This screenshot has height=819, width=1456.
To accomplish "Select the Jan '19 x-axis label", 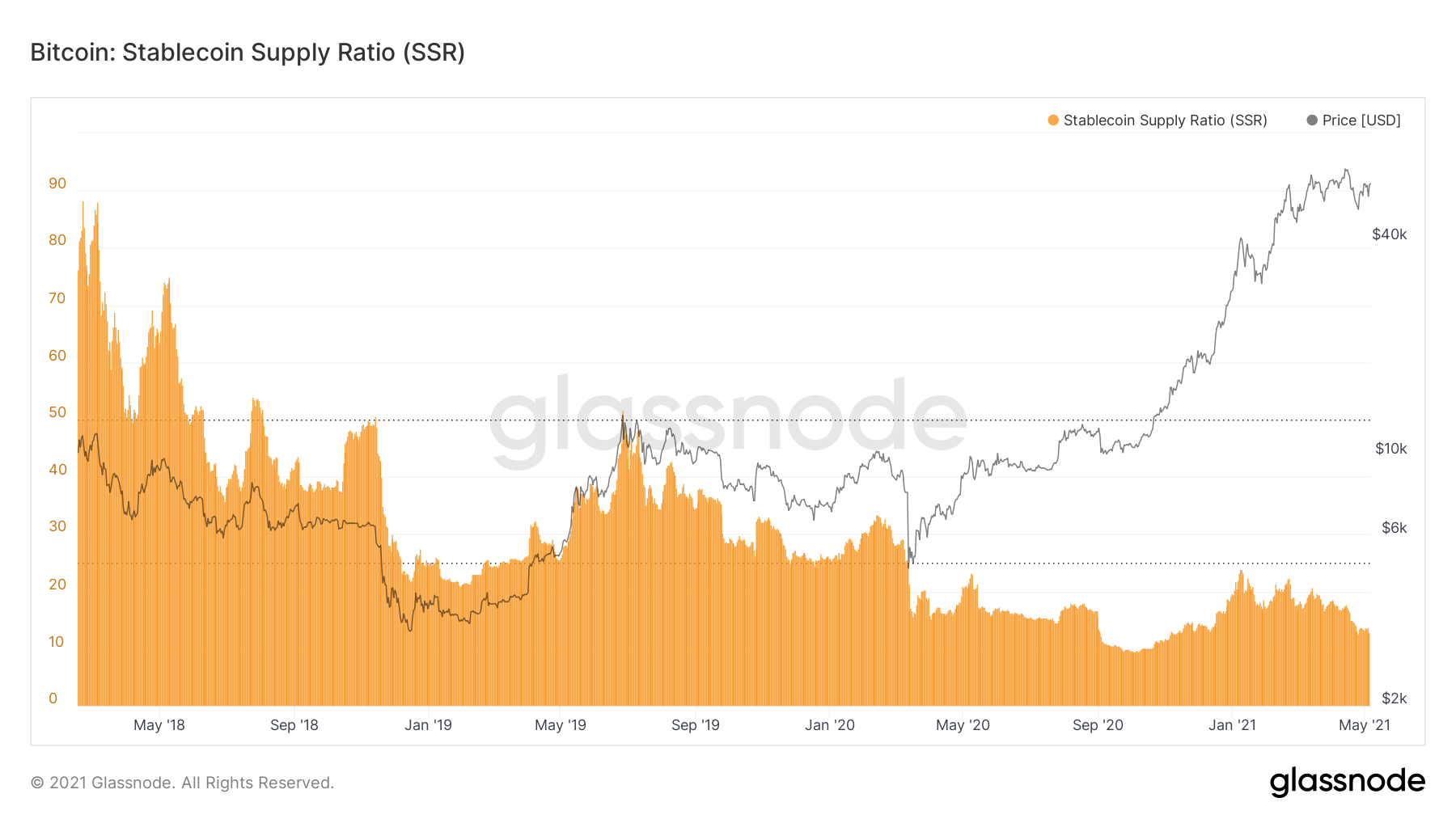I will [428, 725].
